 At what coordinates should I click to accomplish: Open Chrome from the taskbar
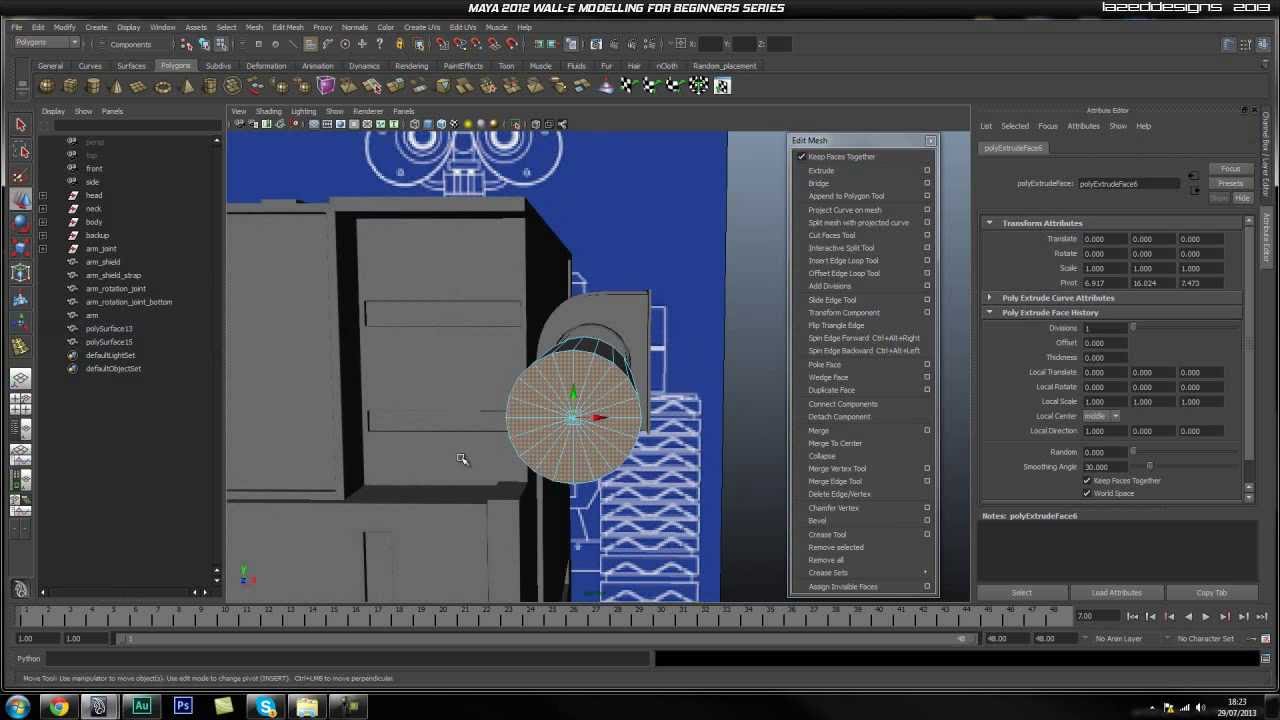pos(59,707)
